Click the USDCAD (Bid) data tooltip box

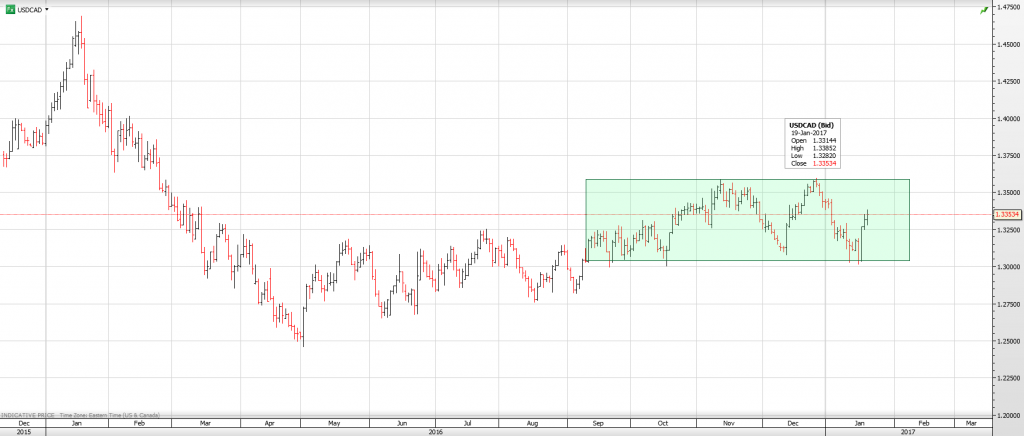click(811, 144)
